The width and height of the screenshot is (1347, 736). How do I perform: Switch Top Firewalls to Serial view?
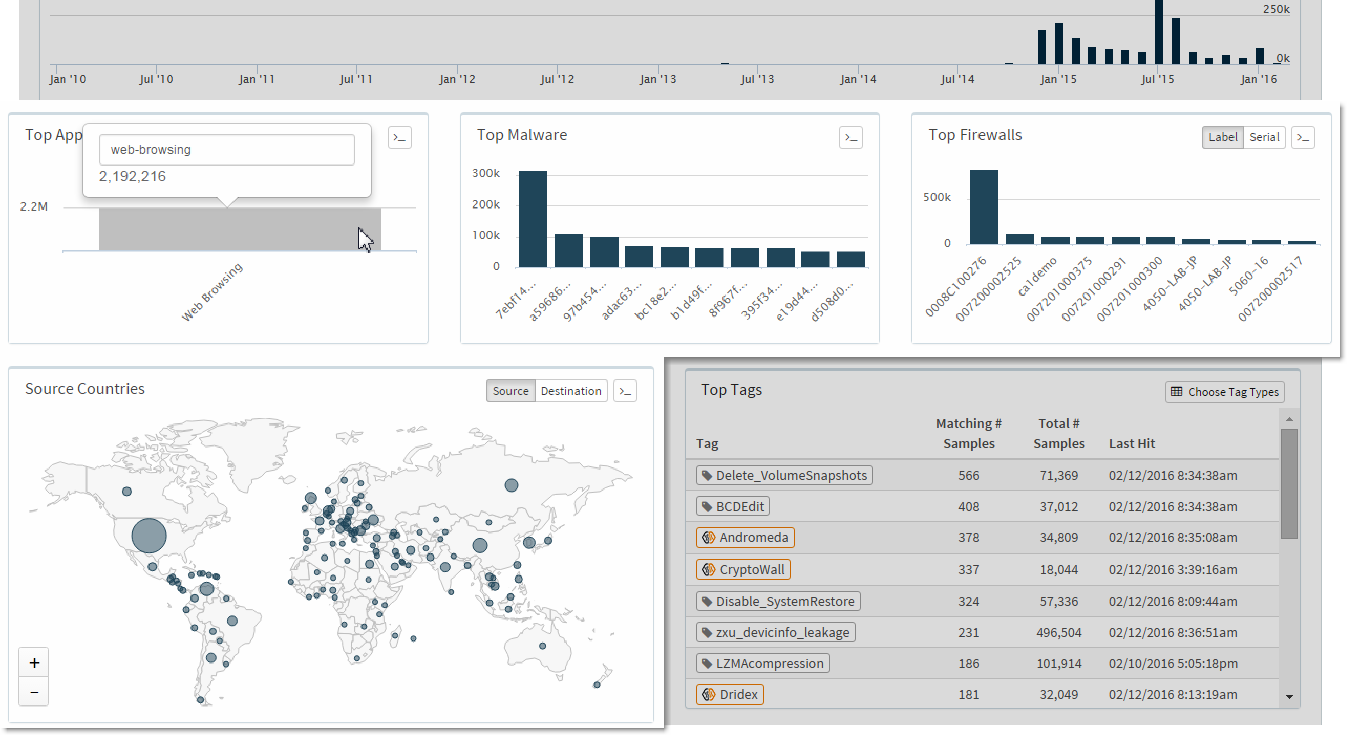(1264, 138)
